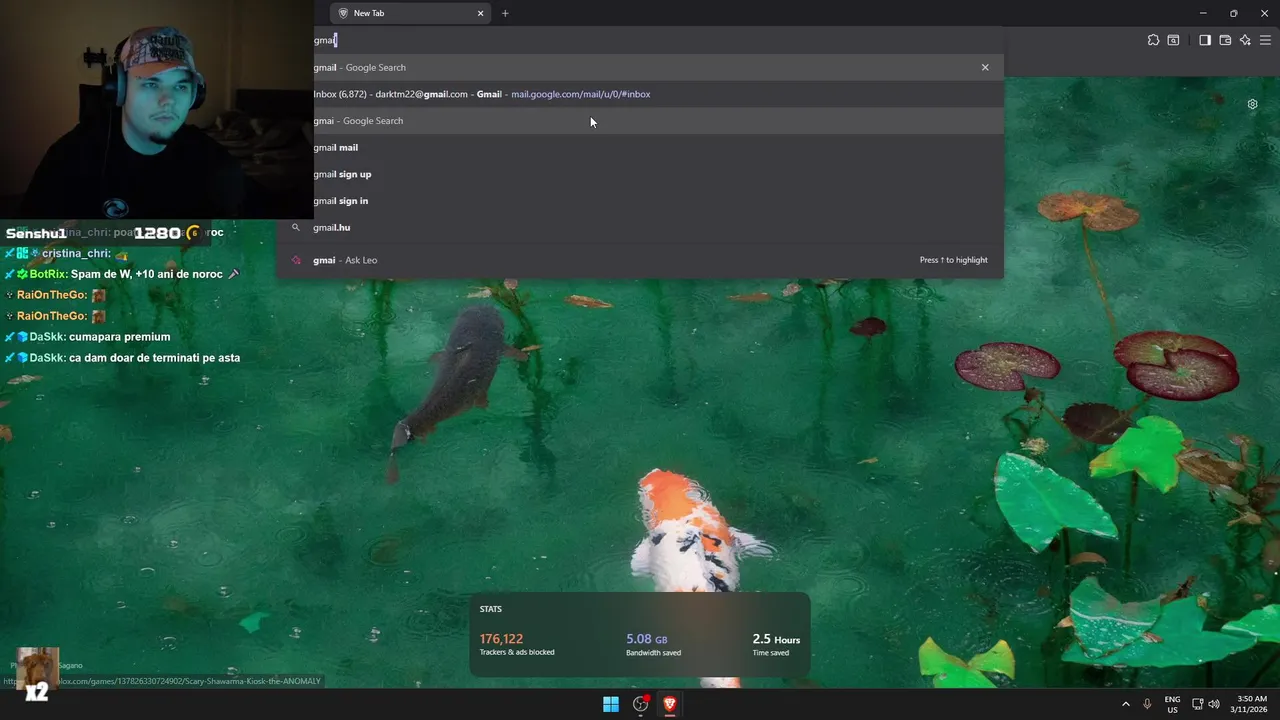Open OBS Studio from the taskbar

tap(641, 704)
